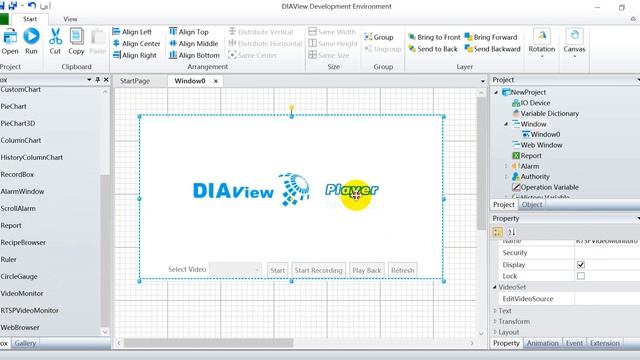Select IO Device in project tree
This screenshot has width=640, height=360.
coord(535,103)
